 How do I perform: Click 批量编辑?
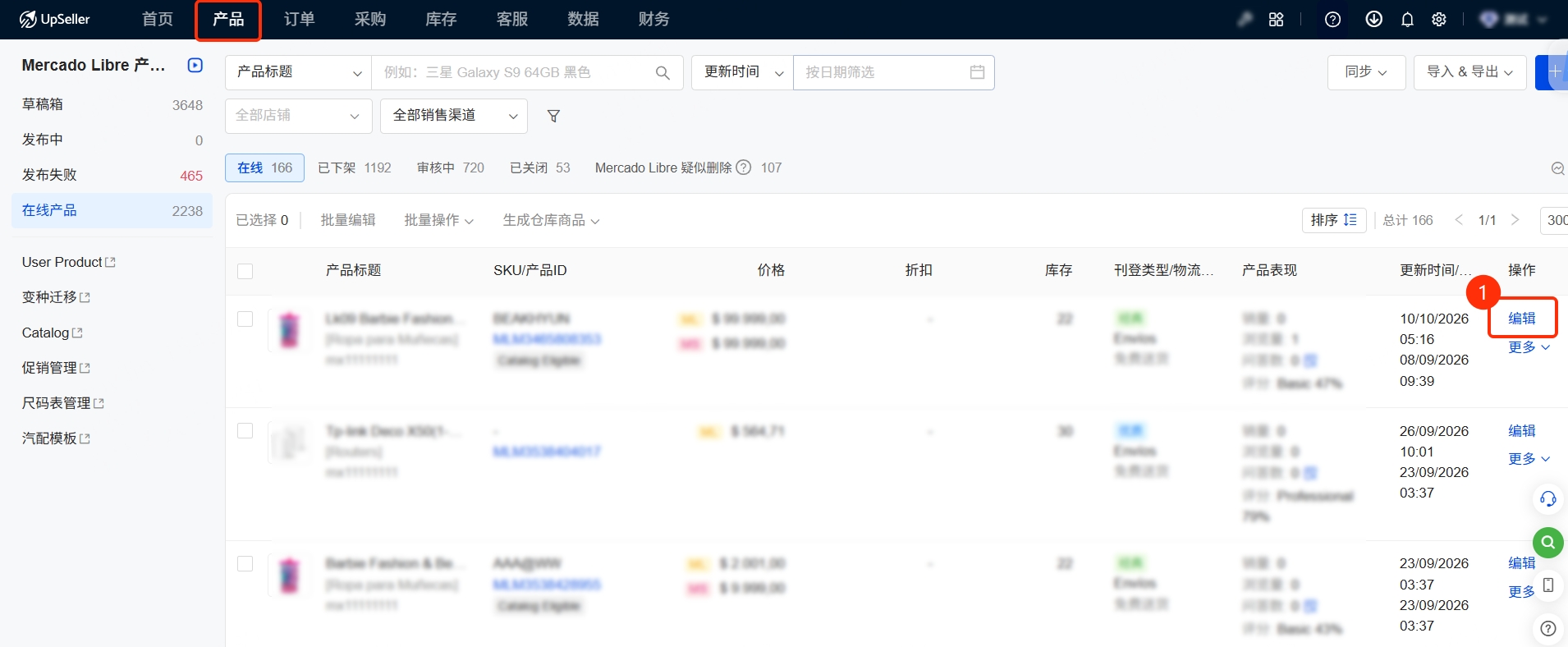click(x=348, y=220)
